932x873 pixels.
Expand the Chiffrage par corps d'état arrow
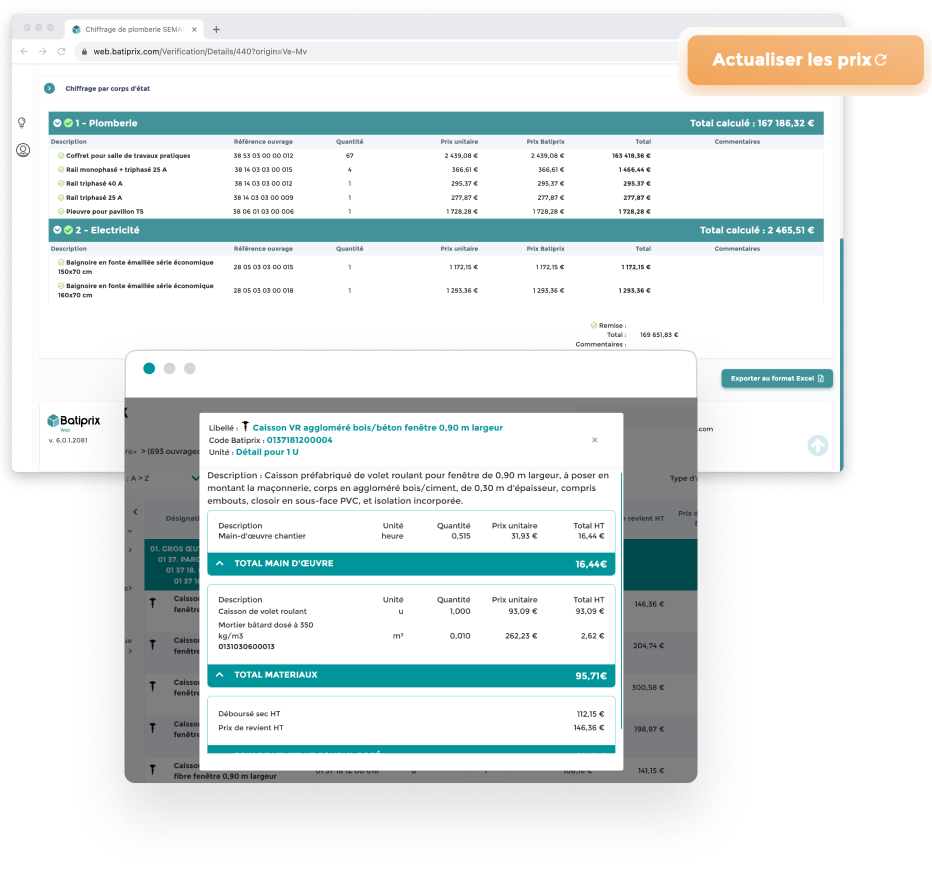point(49,89)
